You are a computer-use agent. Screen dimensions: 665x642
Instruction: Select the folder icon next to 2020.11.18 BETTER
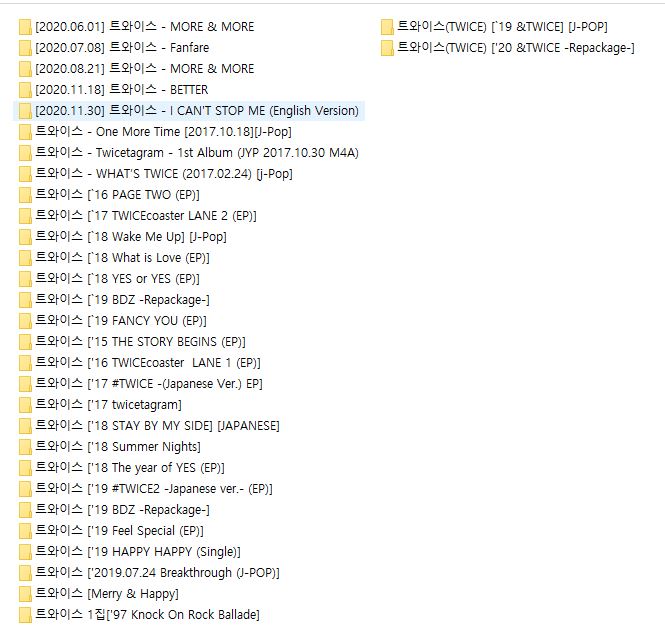coord(25,90)
